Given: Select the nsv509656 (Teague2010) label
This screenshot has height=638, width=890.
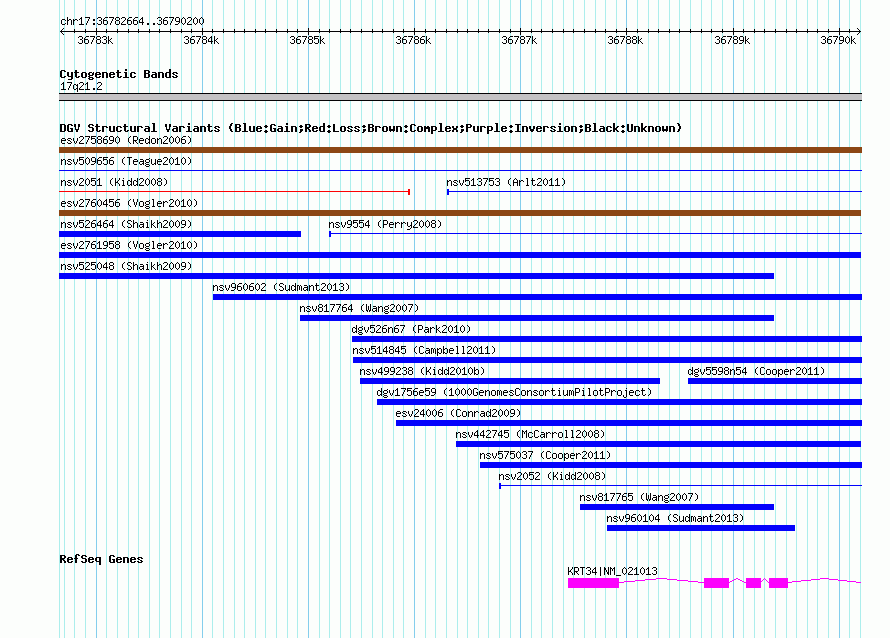Looking at the screenshot, I should click(x=126, y=161).
